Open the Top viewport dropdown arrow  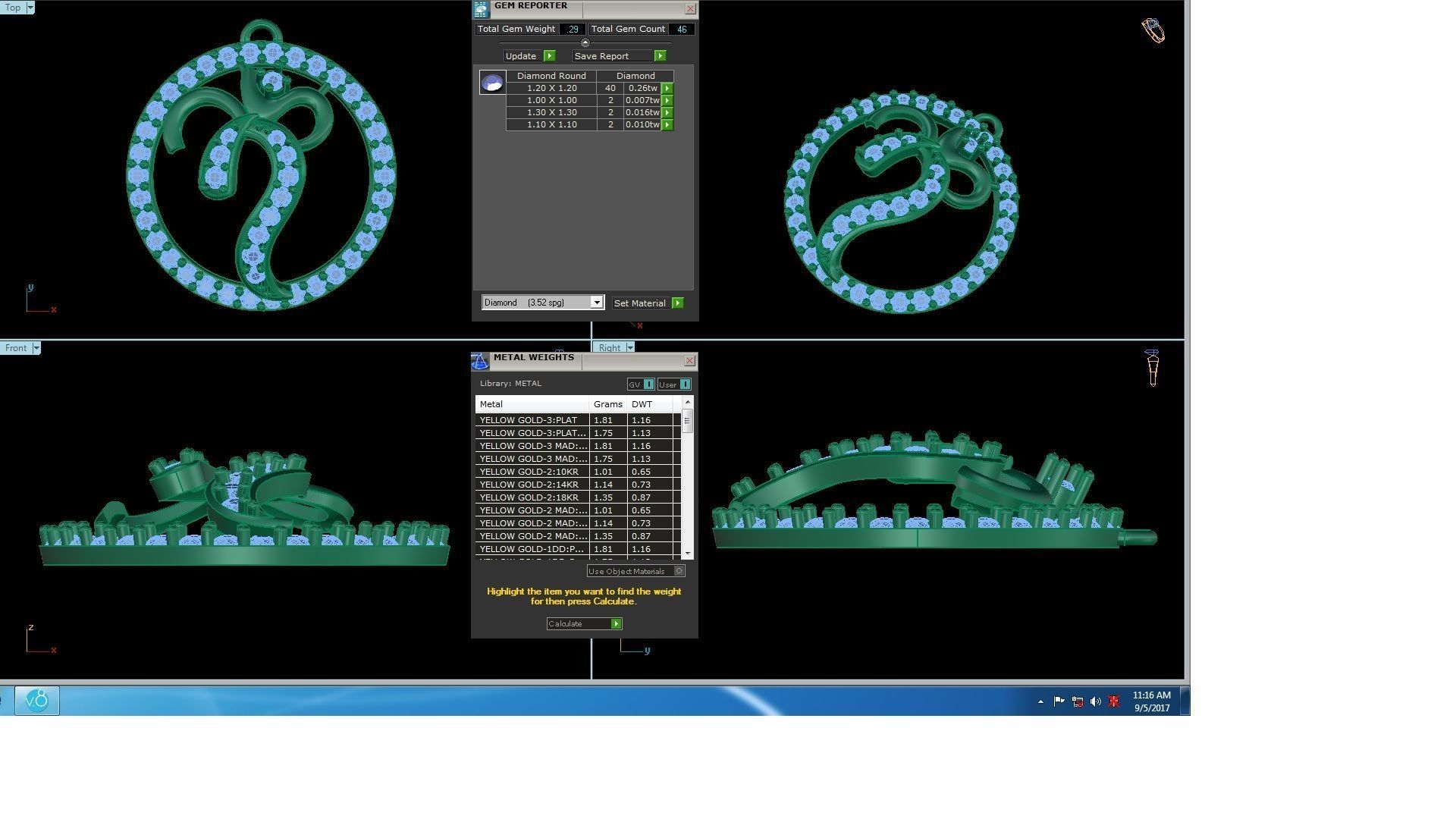[x=30, y=8]
